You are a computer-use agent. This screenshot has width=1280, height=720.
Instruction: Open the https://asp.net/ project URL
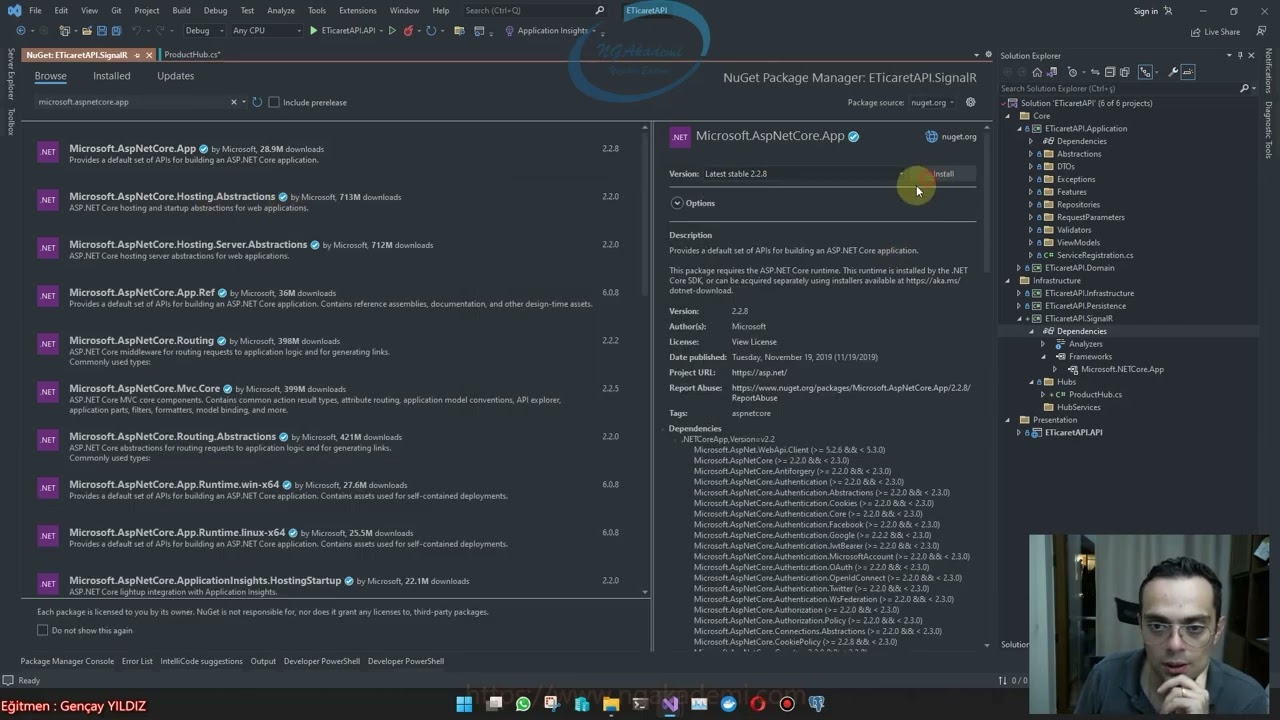759,373
